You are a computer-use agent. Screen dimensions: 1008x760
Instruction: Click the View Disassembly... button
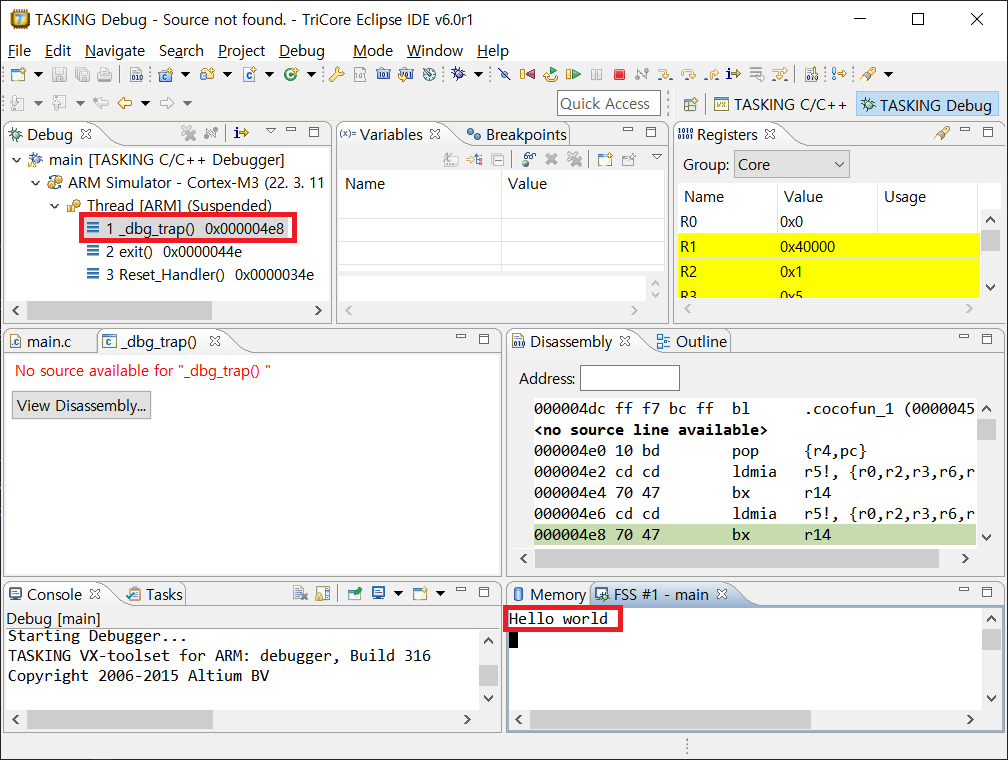point(82,406)
